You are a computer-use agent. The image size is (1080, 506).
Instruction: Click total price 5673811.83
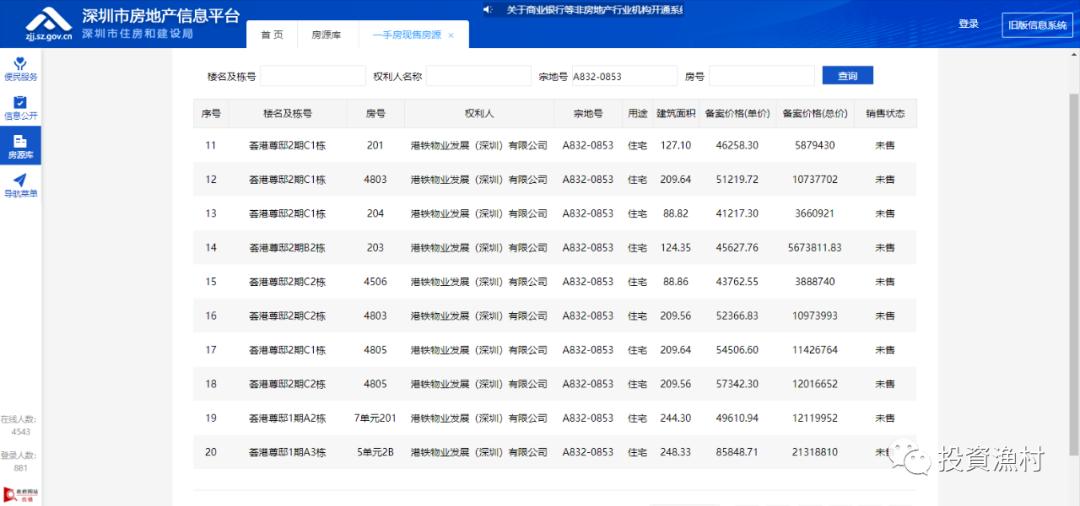[x=815, y=248]
